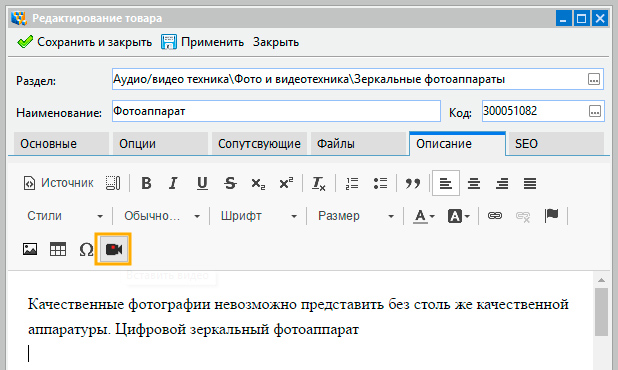Click Закрыть in toolbar
618x370 pixels.
pos(276,42)
